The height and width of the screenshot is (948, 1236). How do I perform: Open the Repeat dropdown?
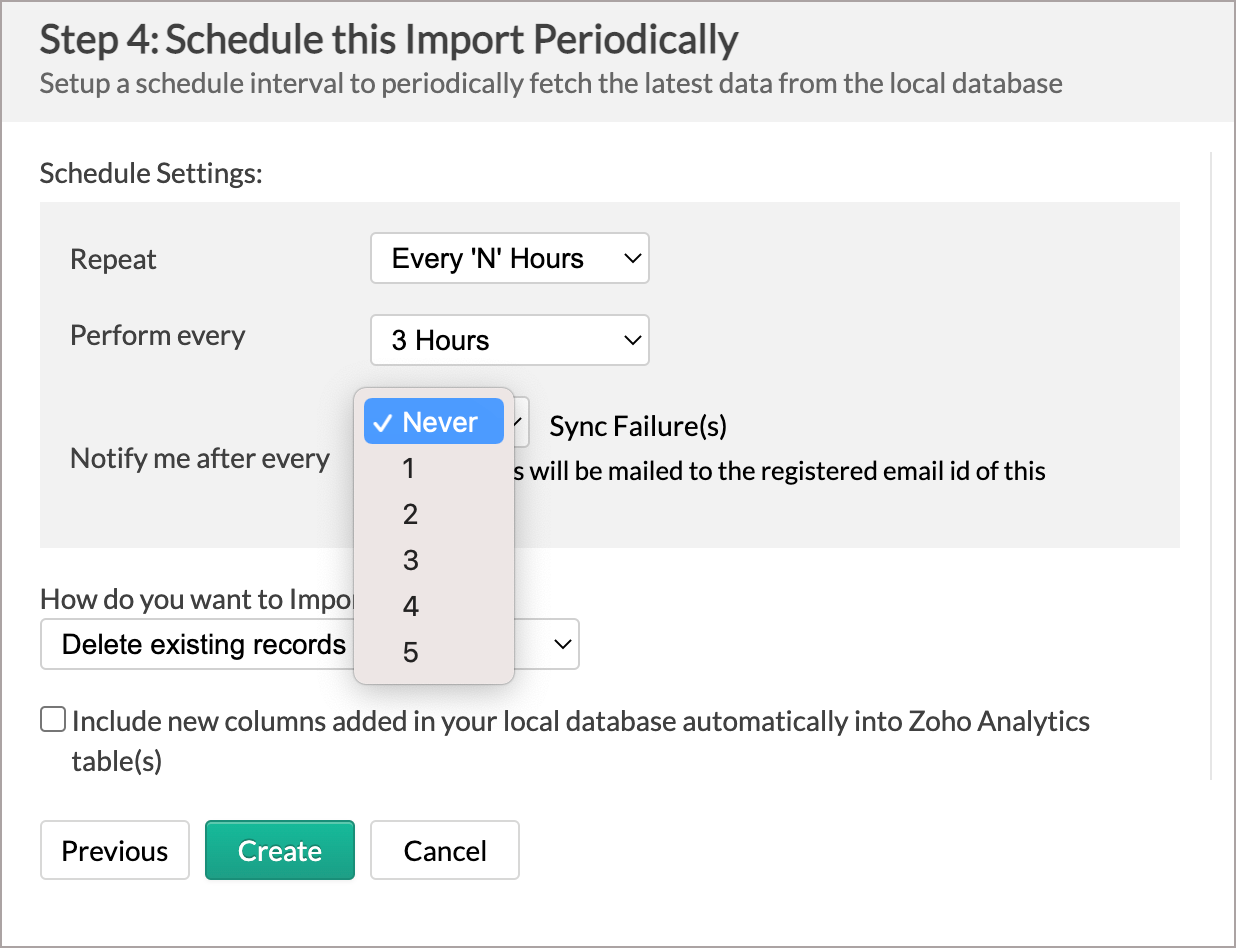tap(509, 259)
